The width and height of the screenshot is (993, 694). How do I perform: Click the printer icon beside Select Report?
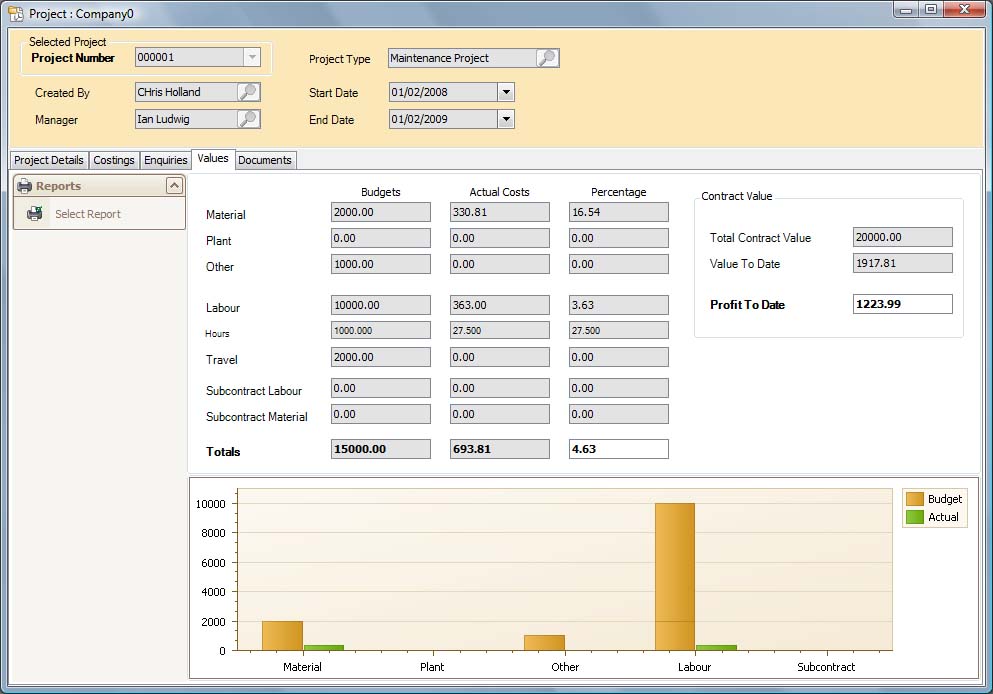(x=35, y=214)
